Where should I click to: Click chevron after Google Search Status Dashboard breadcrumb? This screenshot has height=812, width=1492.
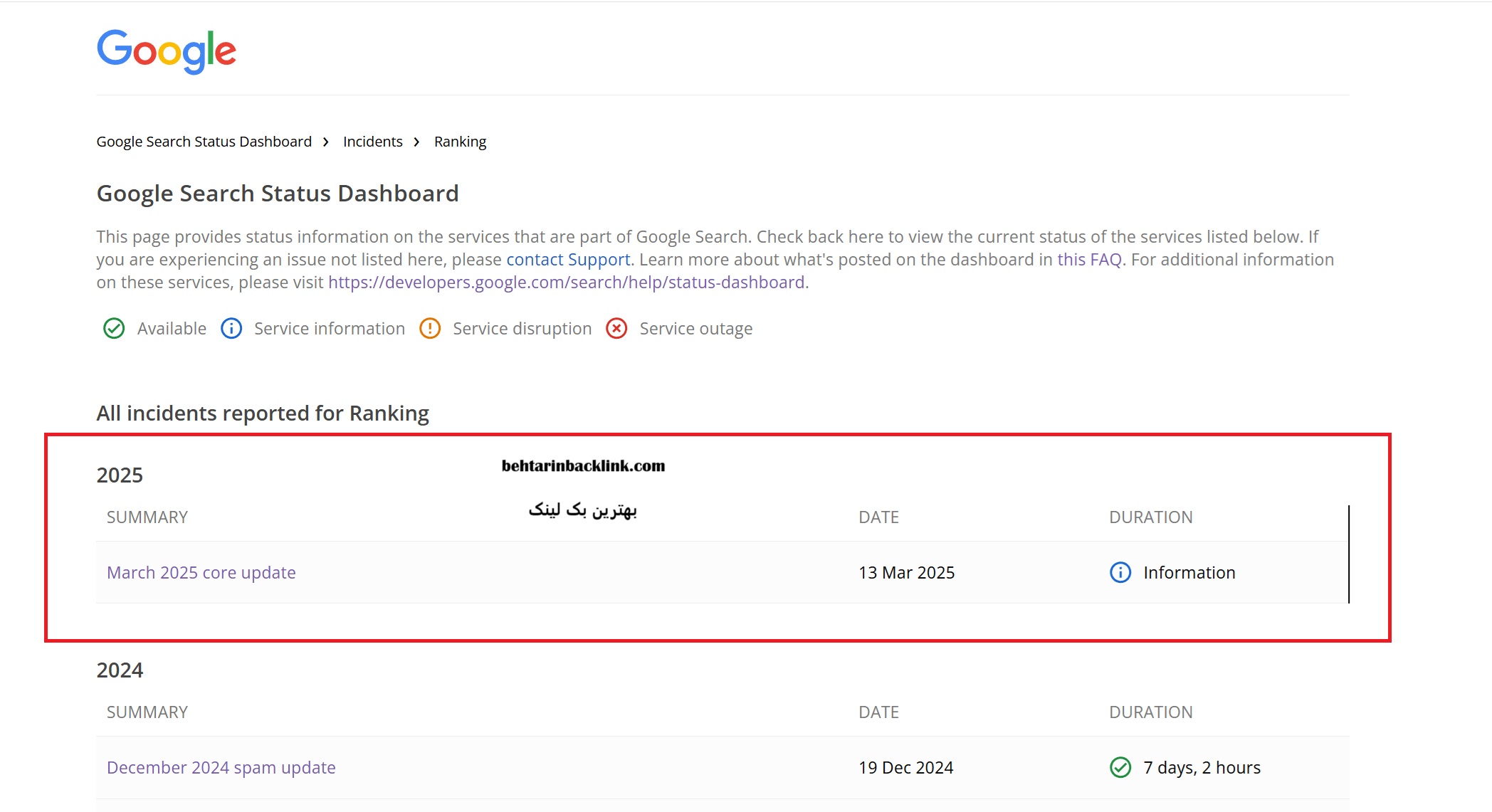326,142
